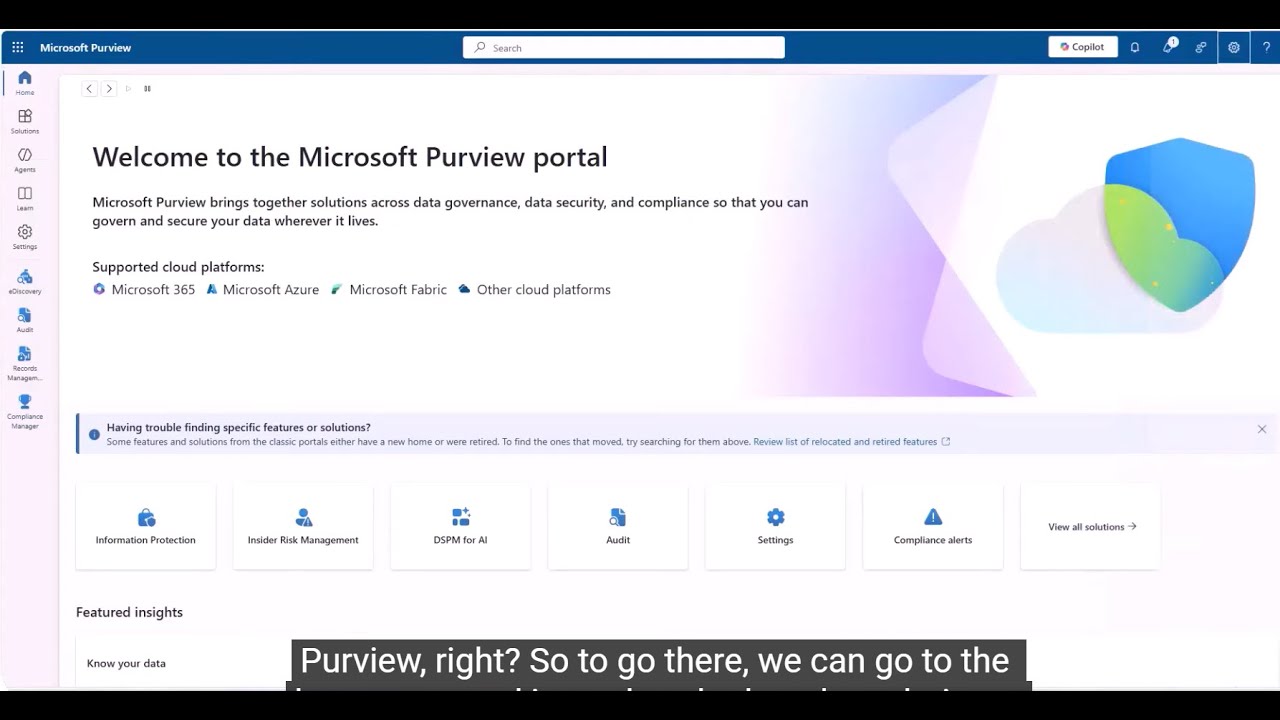The height and width of the screenshot is (720, 1280).
Task: Click the Featured insights heading
Action: point(129,612)
